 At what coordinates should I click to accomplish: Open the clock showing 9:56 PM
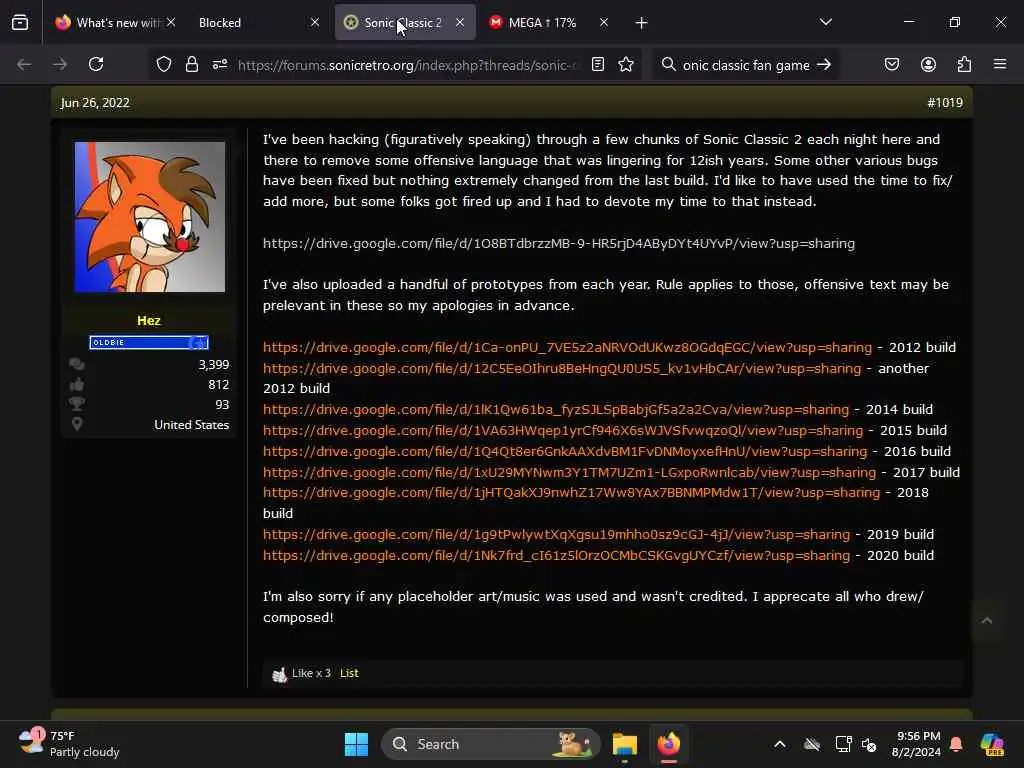pyautogui.click(x=916, y=744)
